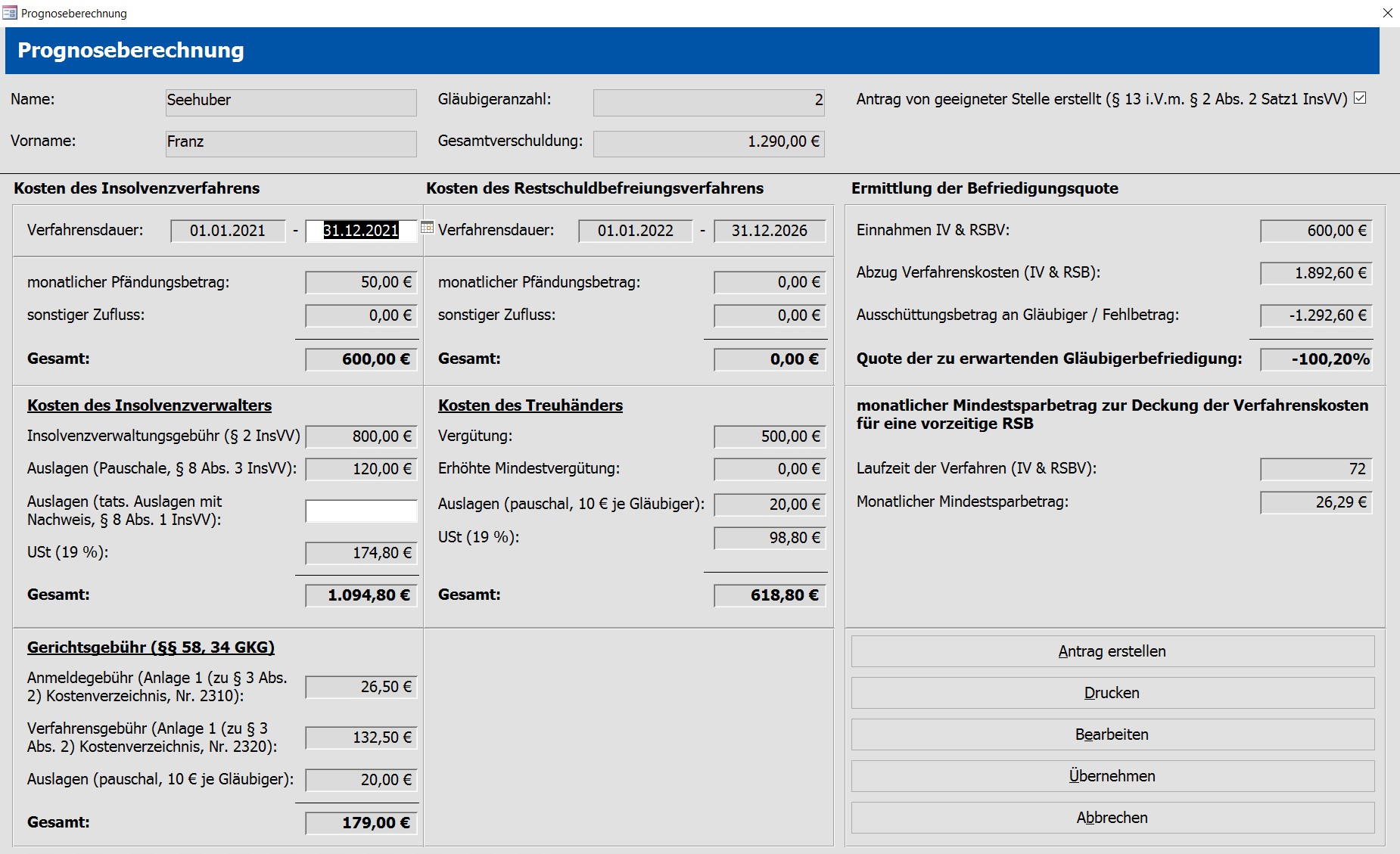This screenshot has height=854, width=1400.
Task: Click the Kosten des Insolvenzverfahrens heading
Action: pos(136,188)
